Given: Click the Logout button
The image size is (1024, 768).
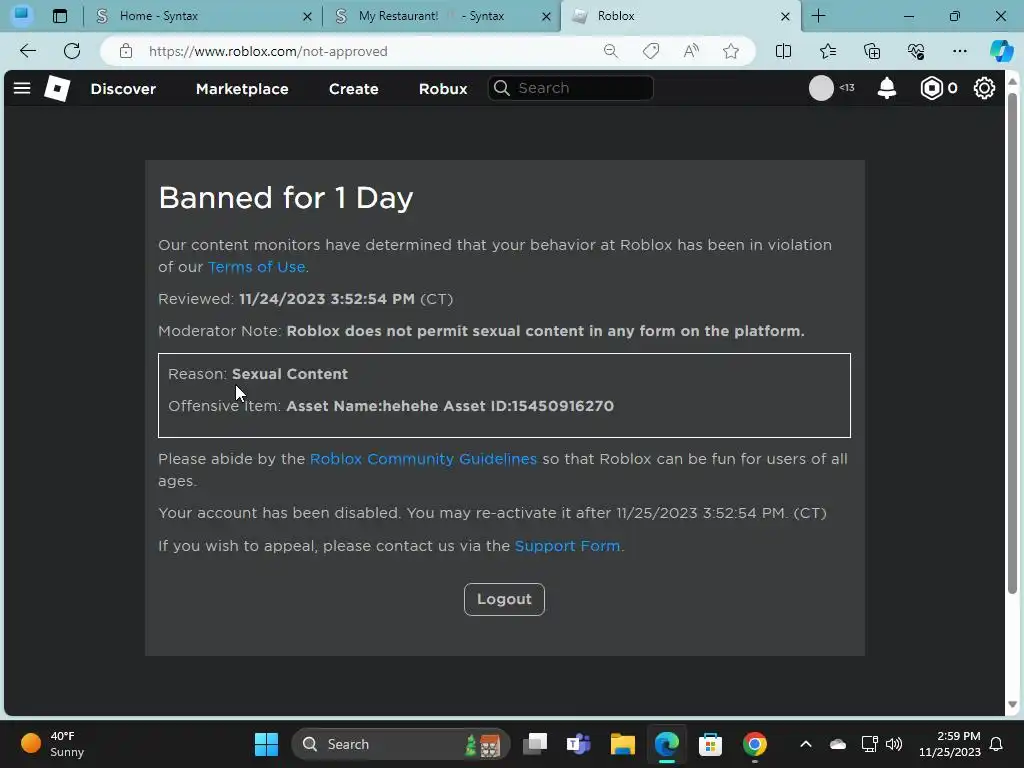Looking at the screenshot, I should (x=504, y=599).
